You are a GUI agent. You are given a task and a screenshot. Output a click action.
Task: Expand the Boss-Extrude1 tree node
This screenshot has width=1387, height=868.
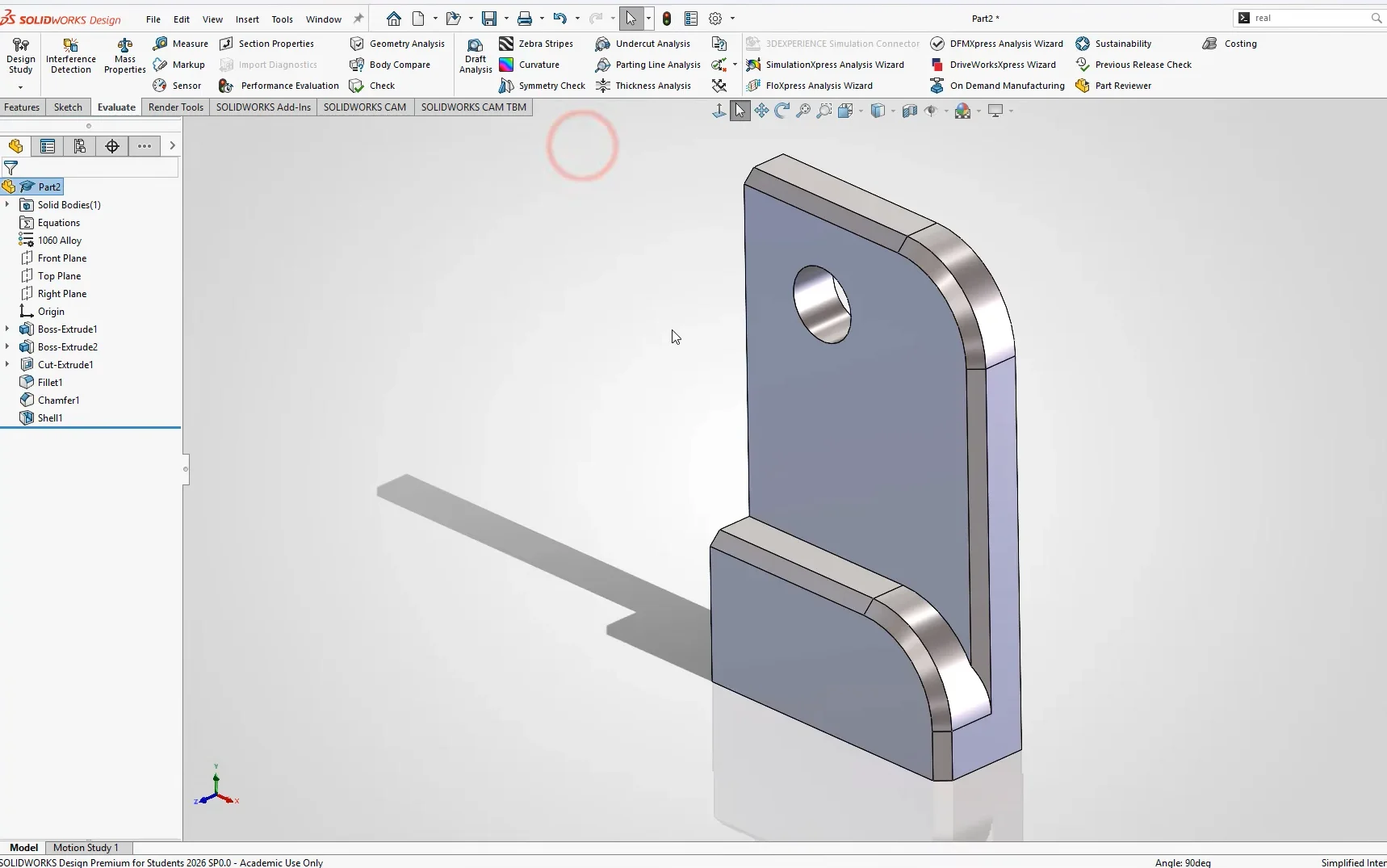pyautogui.click(x=8, y=329)
